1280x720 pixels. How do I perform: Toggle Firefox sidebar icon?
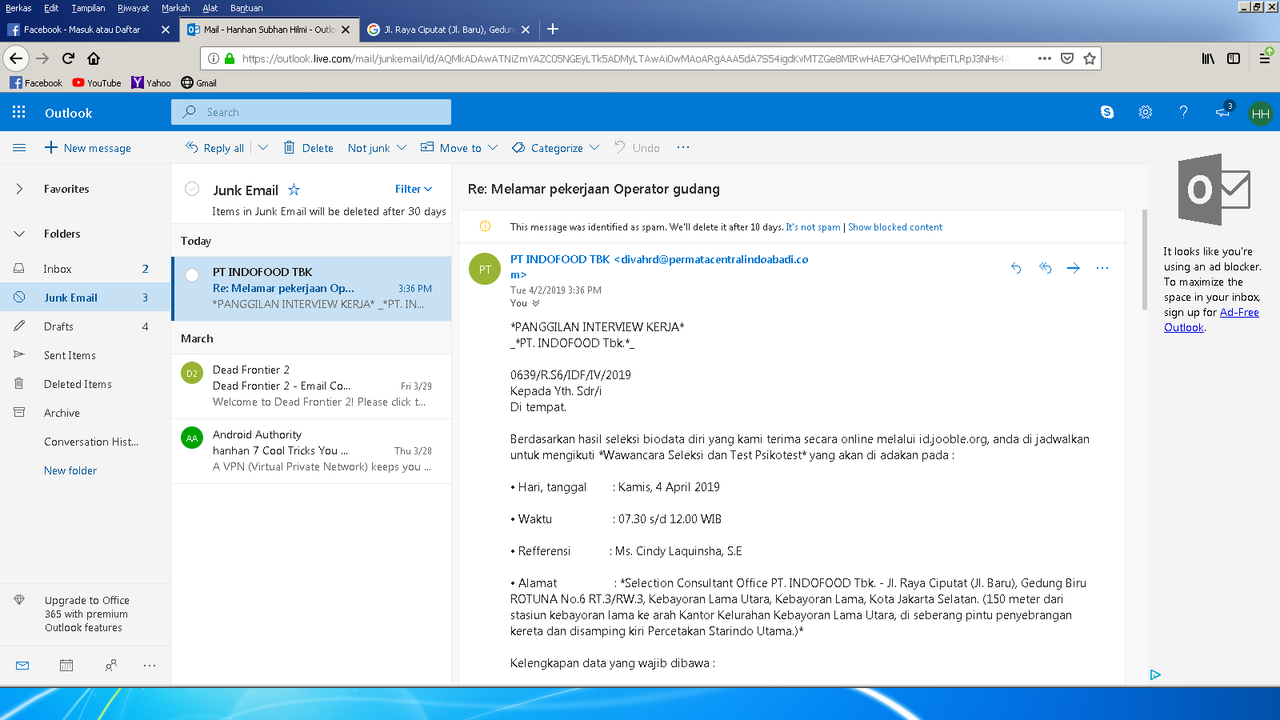pos(1234,58)
